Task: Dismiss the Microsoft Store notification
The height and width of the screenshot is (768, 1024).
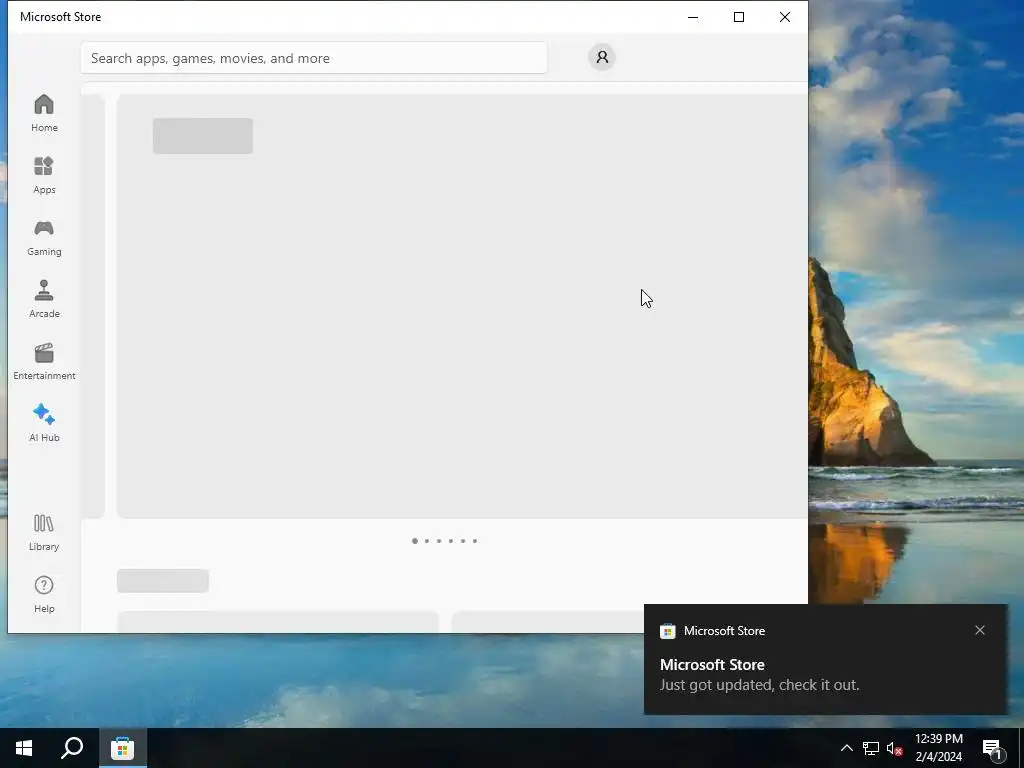Action: [x=980, y=630]
